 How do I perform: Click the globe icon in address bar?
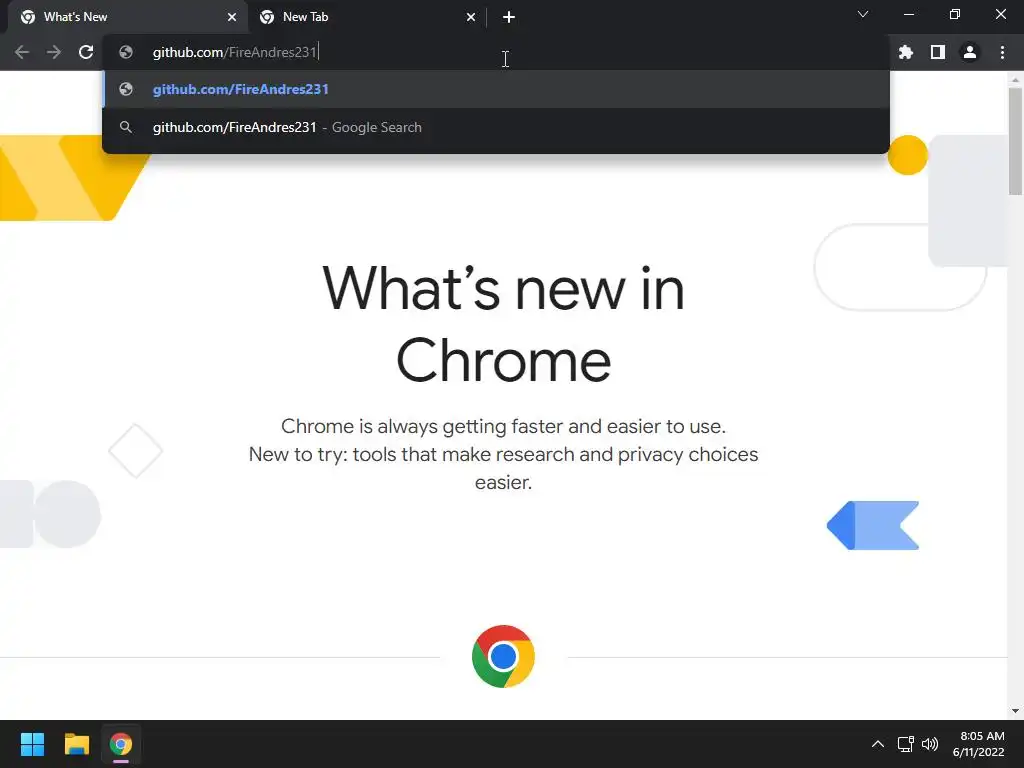pos(126,52)
